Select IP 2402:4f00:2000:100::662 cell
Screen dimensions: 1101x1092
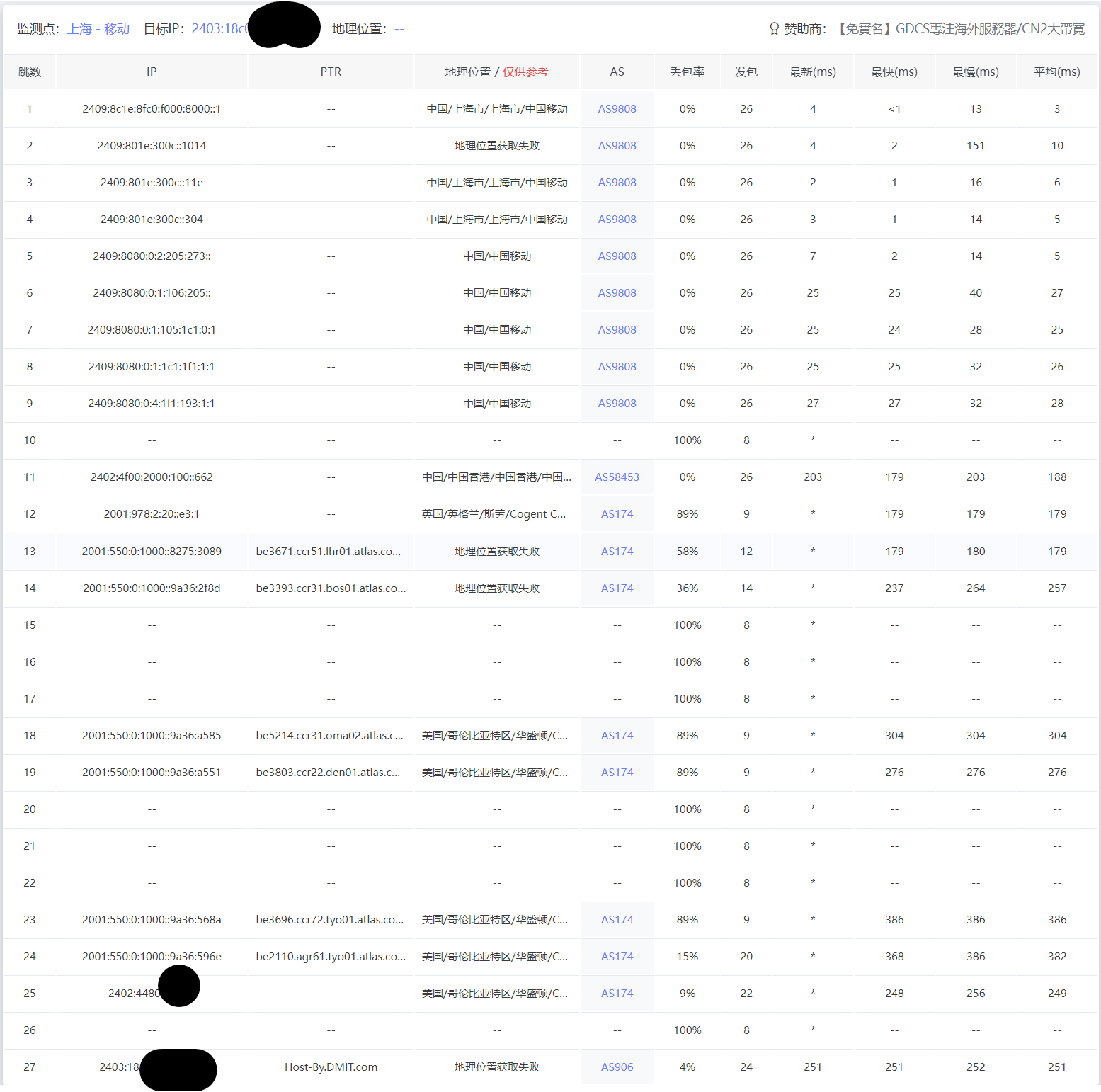(x=152, y=477)
